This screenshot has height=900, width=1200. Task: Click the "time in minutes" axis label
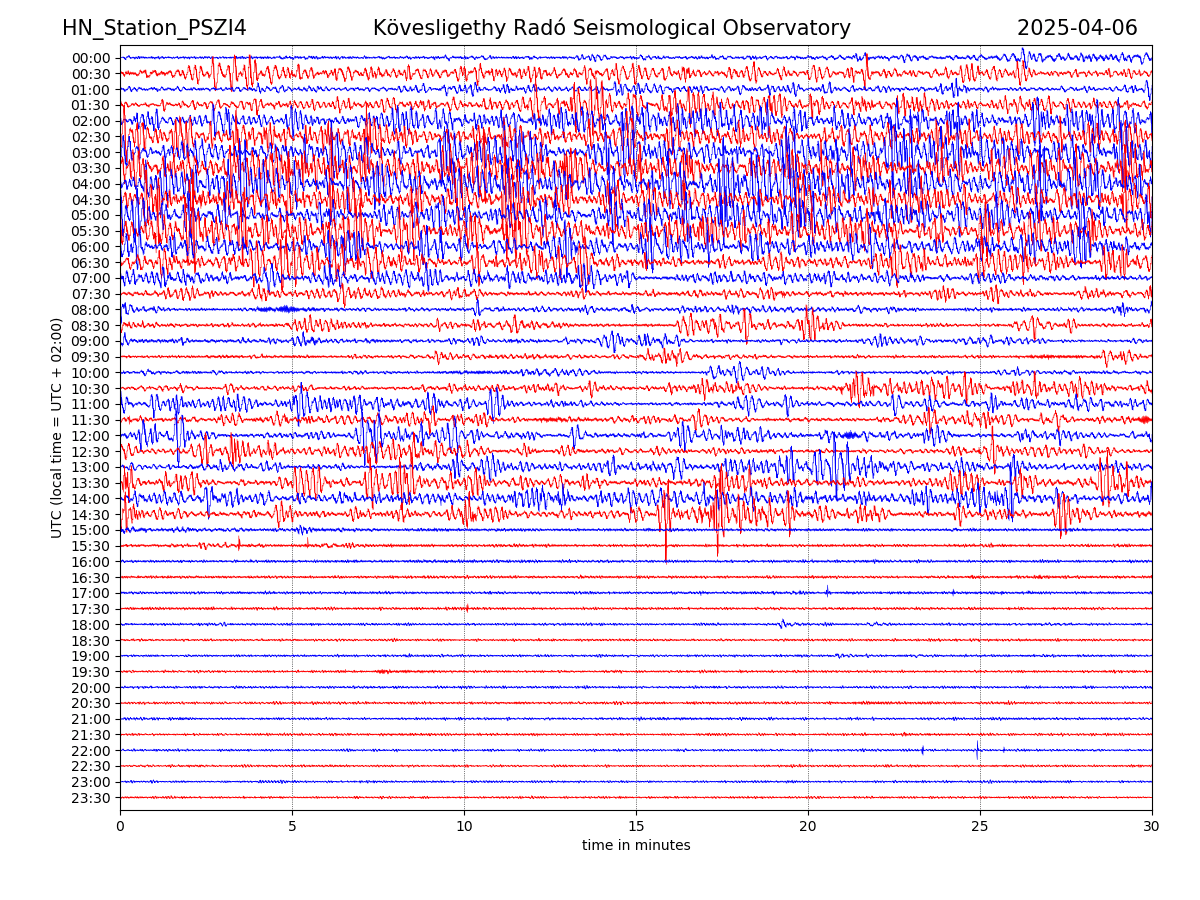[x=636, y=846]
